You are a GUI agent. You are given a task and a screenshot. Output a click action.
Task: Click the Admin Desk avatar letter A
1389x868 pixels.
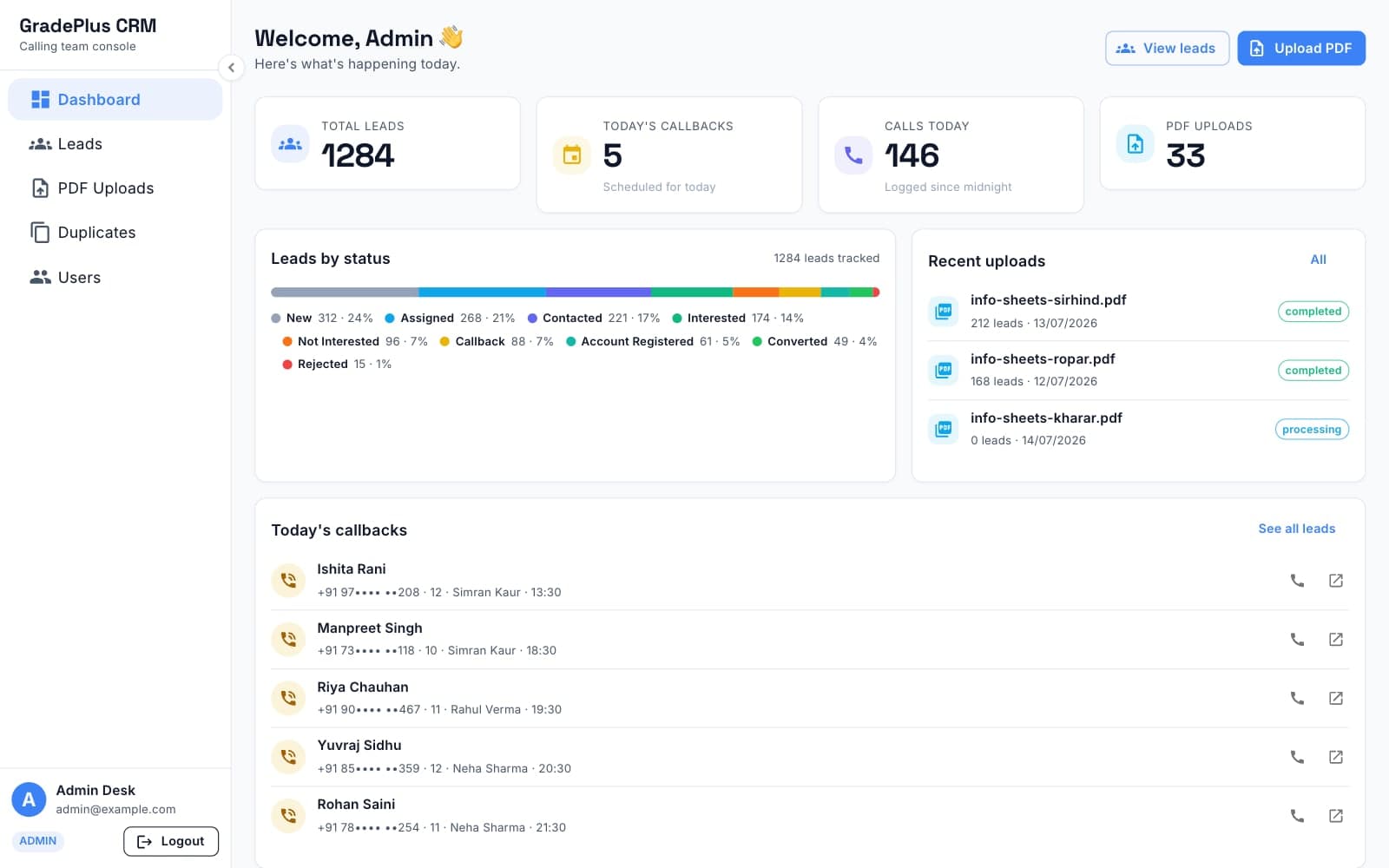29,799
